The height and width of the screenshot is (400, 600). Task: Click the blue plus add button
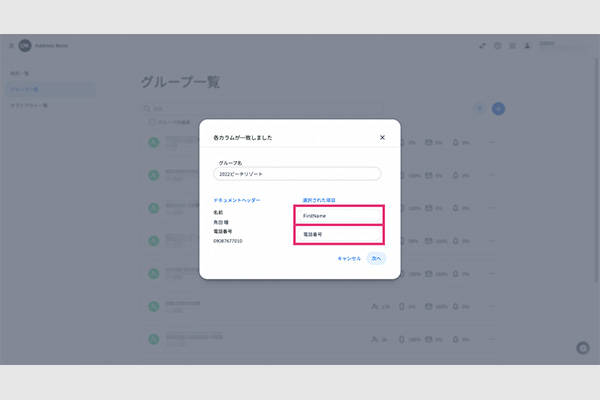tap(498, 108)
